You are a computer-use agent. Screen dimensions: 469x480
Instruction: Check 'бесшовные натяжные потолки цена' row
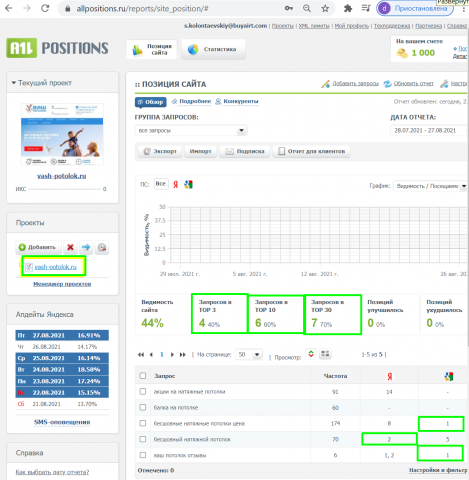click(143, 423)
